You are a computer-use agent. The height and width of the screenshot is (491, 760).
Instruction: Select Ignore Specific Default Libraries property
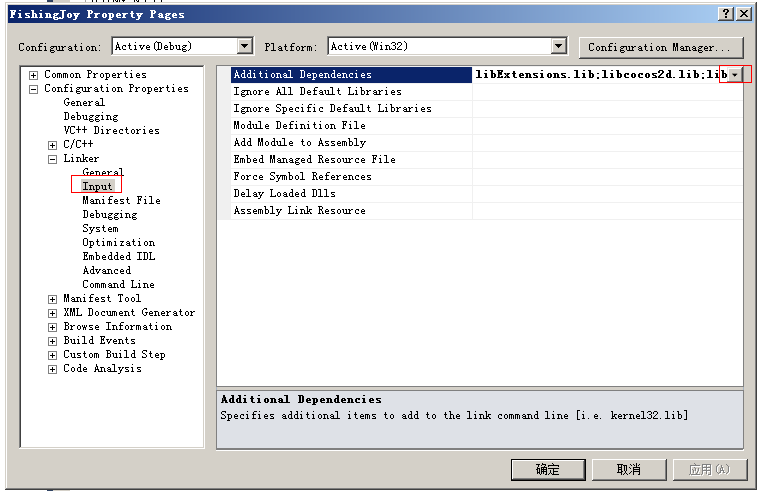tap(351, 109)
